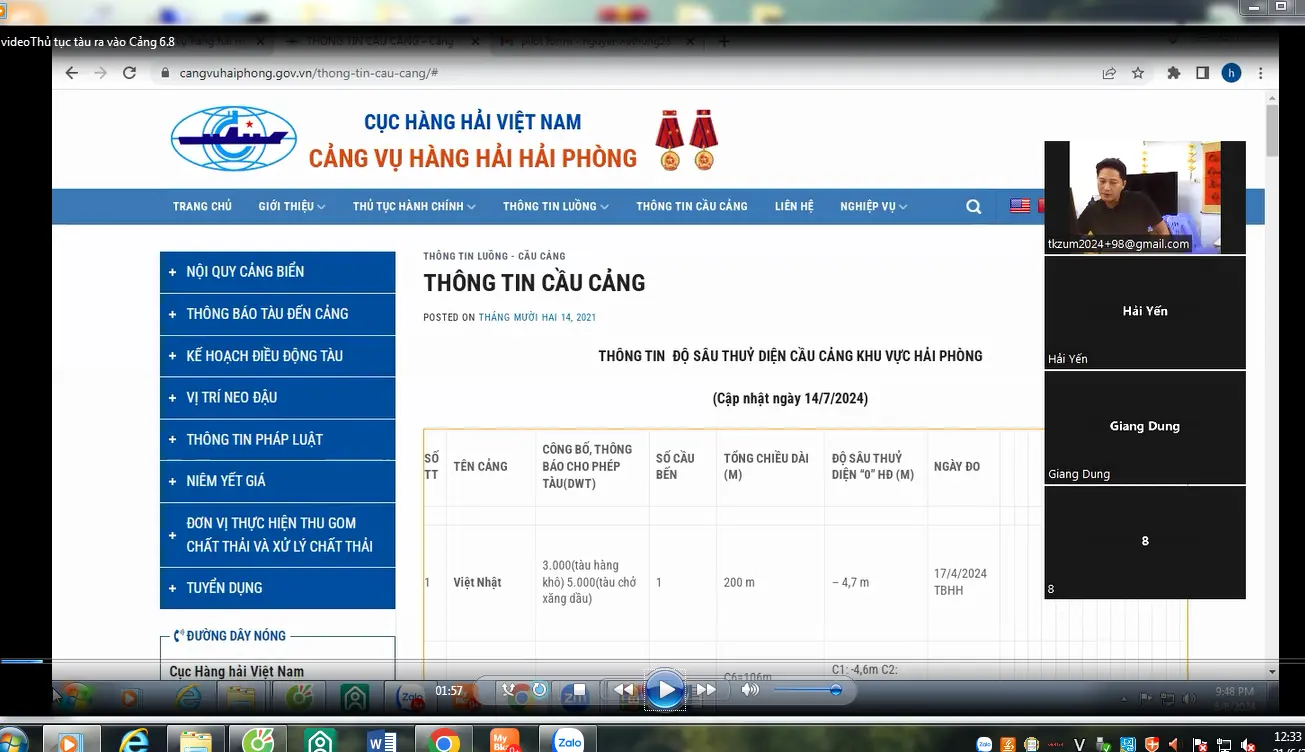Expand NỘI QUY CẢNG BIỂN sidebar item
The width and height of the screenshot is (1305, 752).
[x=277, y=272]
